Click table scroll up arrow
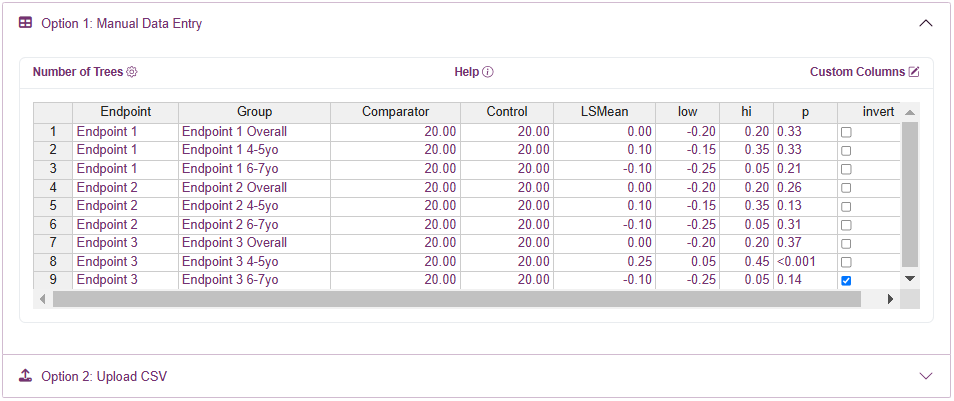 910,113
